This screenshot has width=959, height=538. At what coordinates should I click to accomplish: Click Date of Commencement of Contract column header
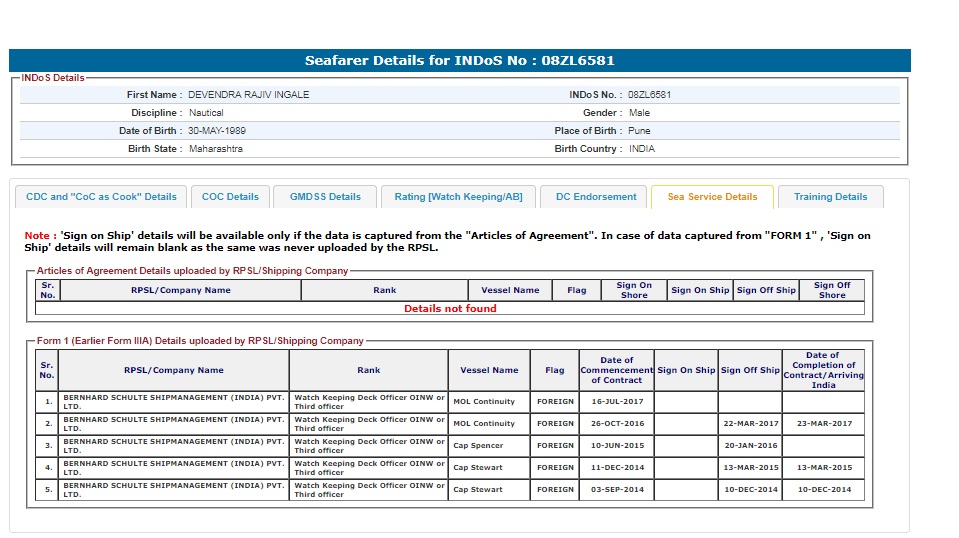click(x=617, y=370)
